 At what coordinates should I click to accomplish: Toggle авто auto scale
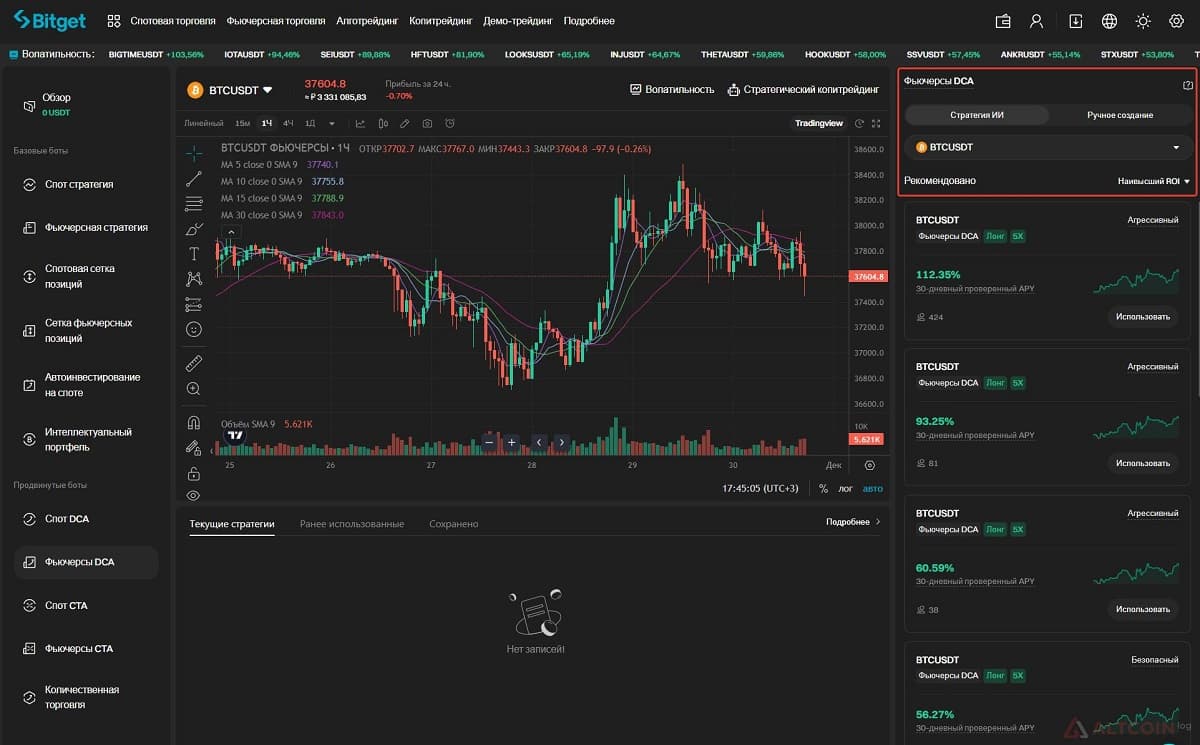tap(873, 489)
